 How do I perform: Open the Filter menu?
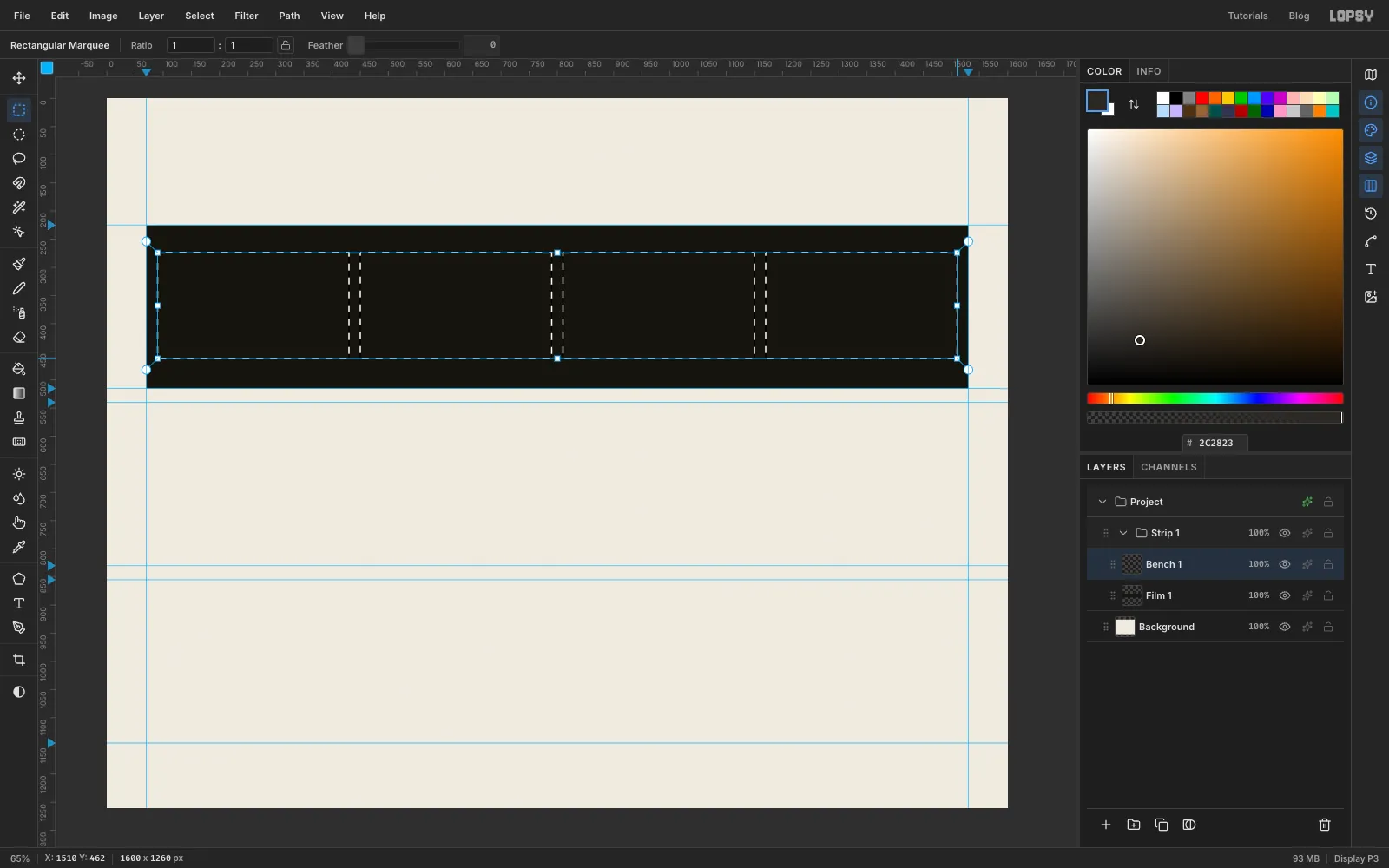coord(247,16)
